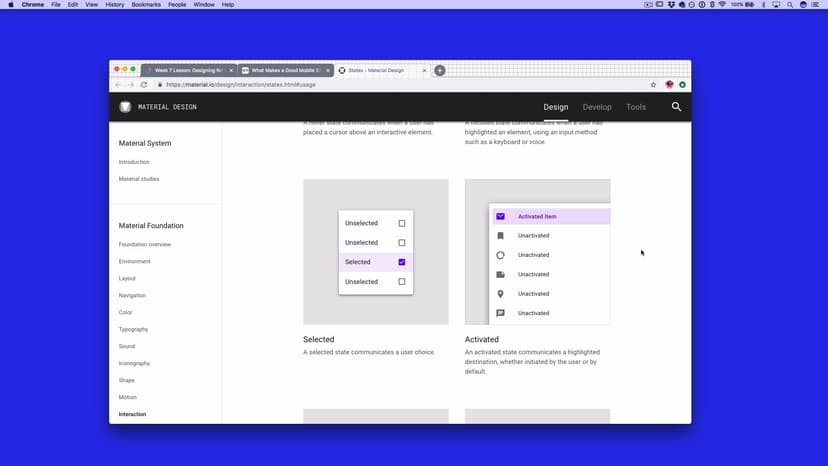This screenshot has height=466, width=828.
Task: Open a new tab with the plus button
Action: click(440, 71)
